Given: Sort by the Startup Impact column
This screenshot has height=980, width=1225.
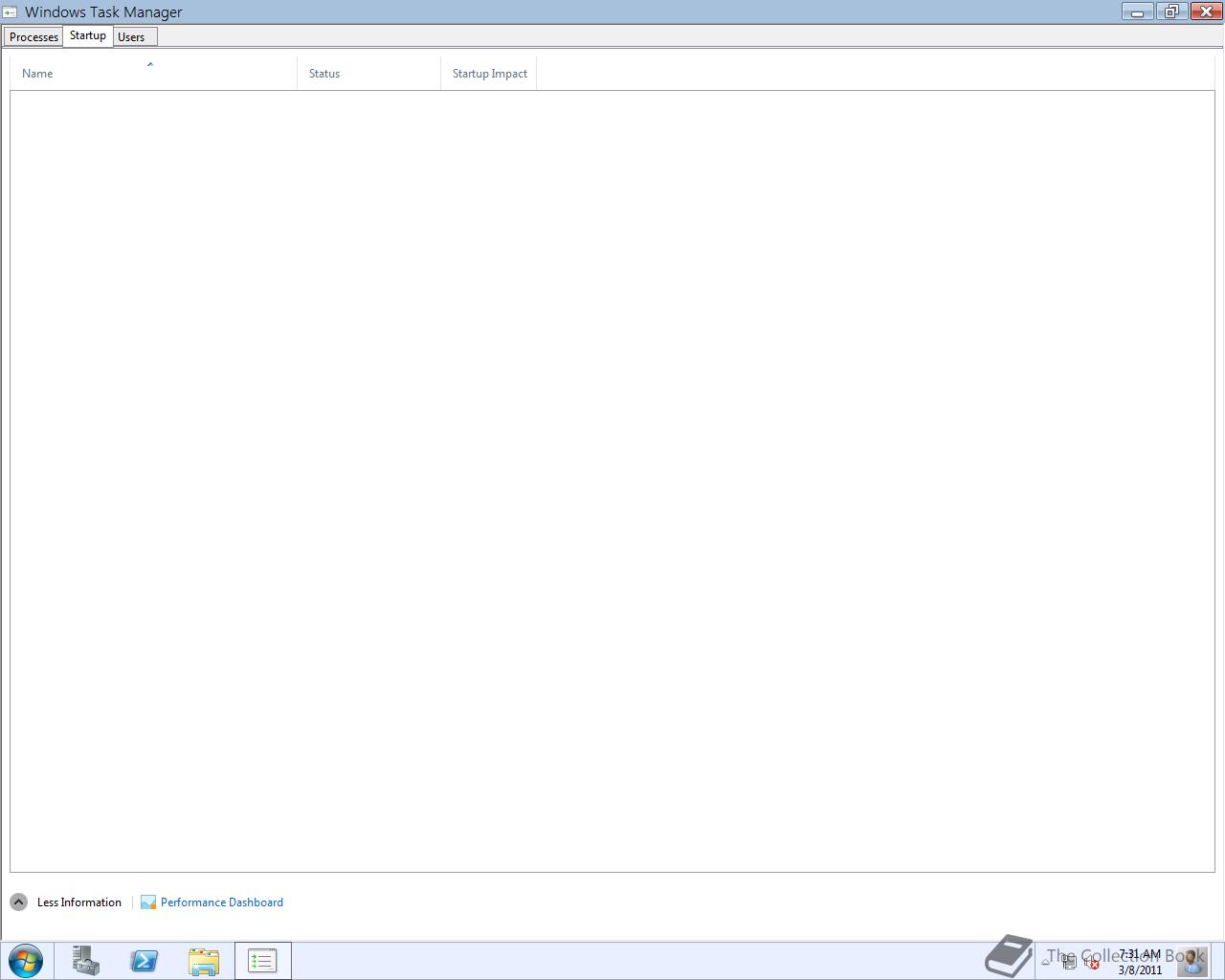Looking at the screenshot, I should click(x=489, y=74).
